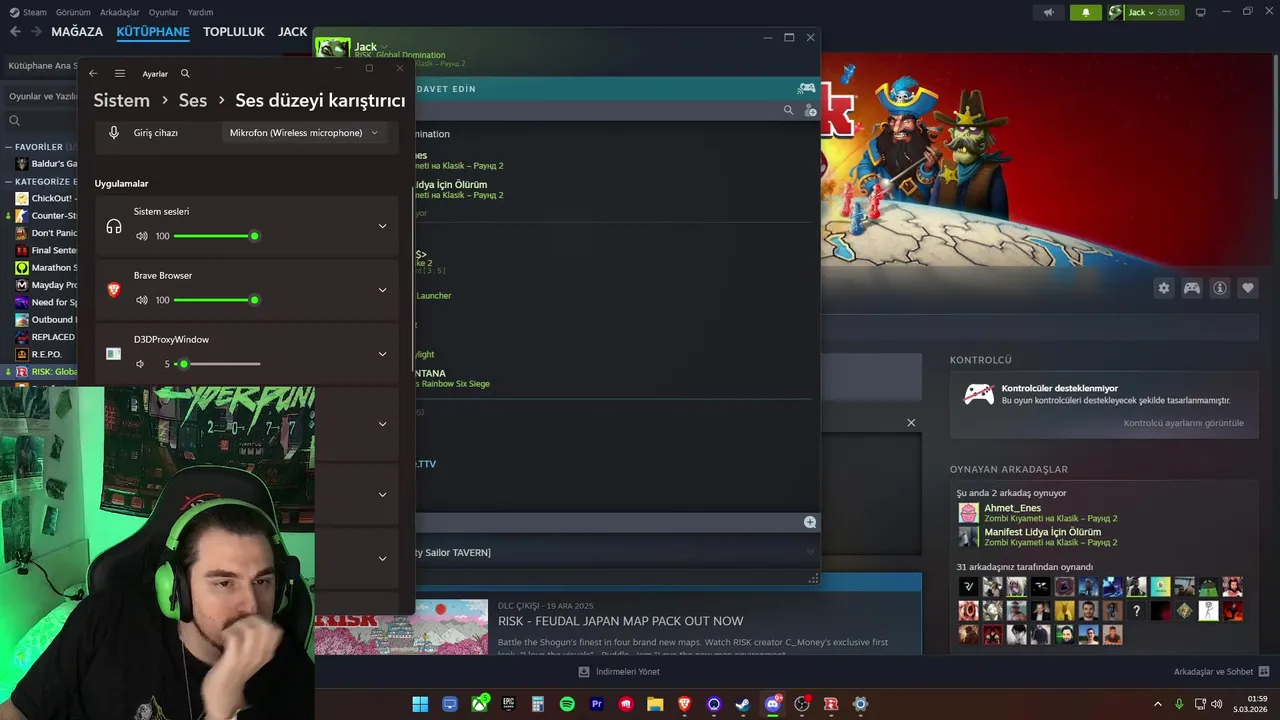Click the RISK game icon in taskbar

point(830,704)
